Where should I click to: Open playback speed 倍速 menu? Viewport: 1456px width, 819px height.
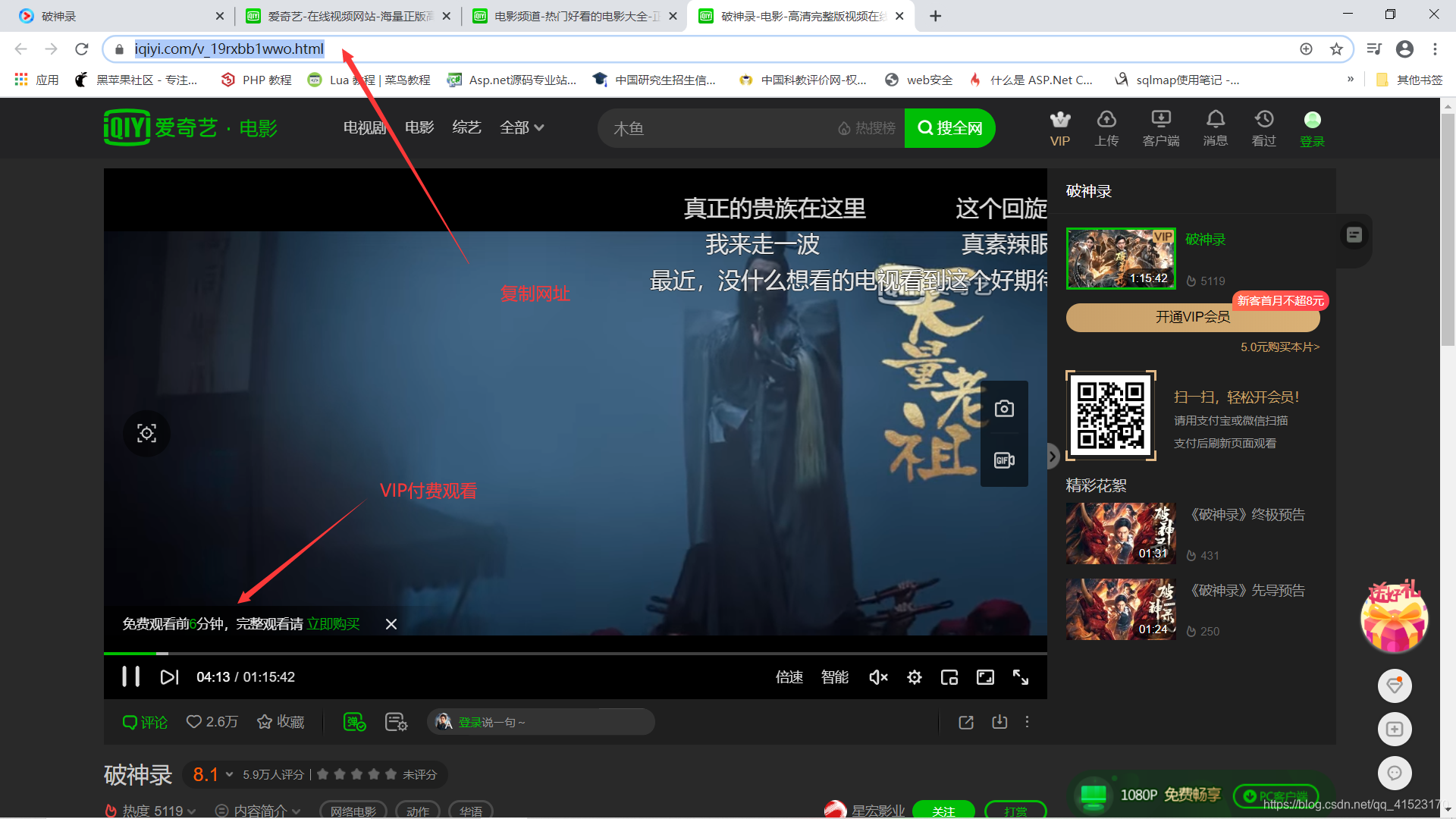[789, 677]
